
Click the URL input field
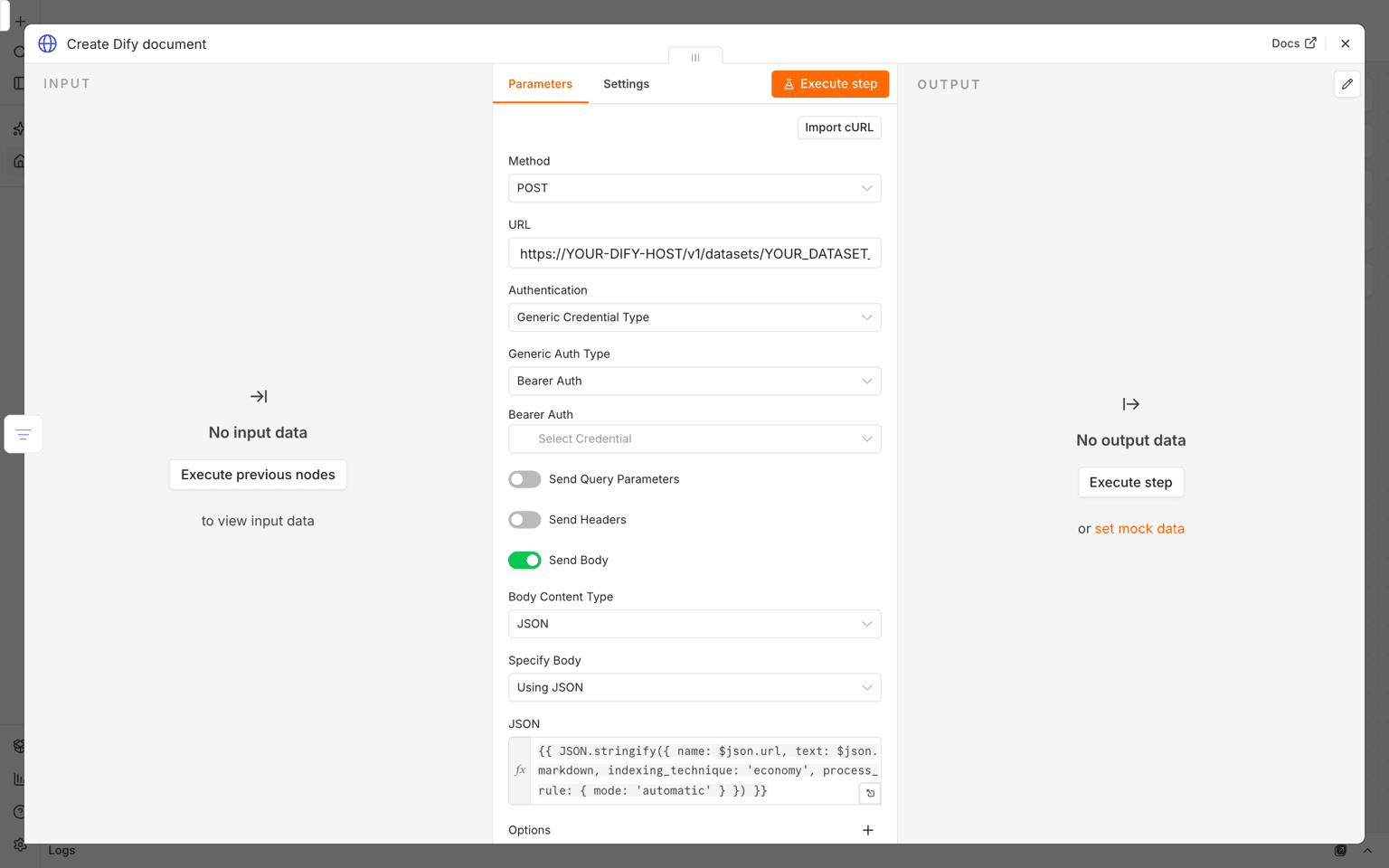point(694,253)
